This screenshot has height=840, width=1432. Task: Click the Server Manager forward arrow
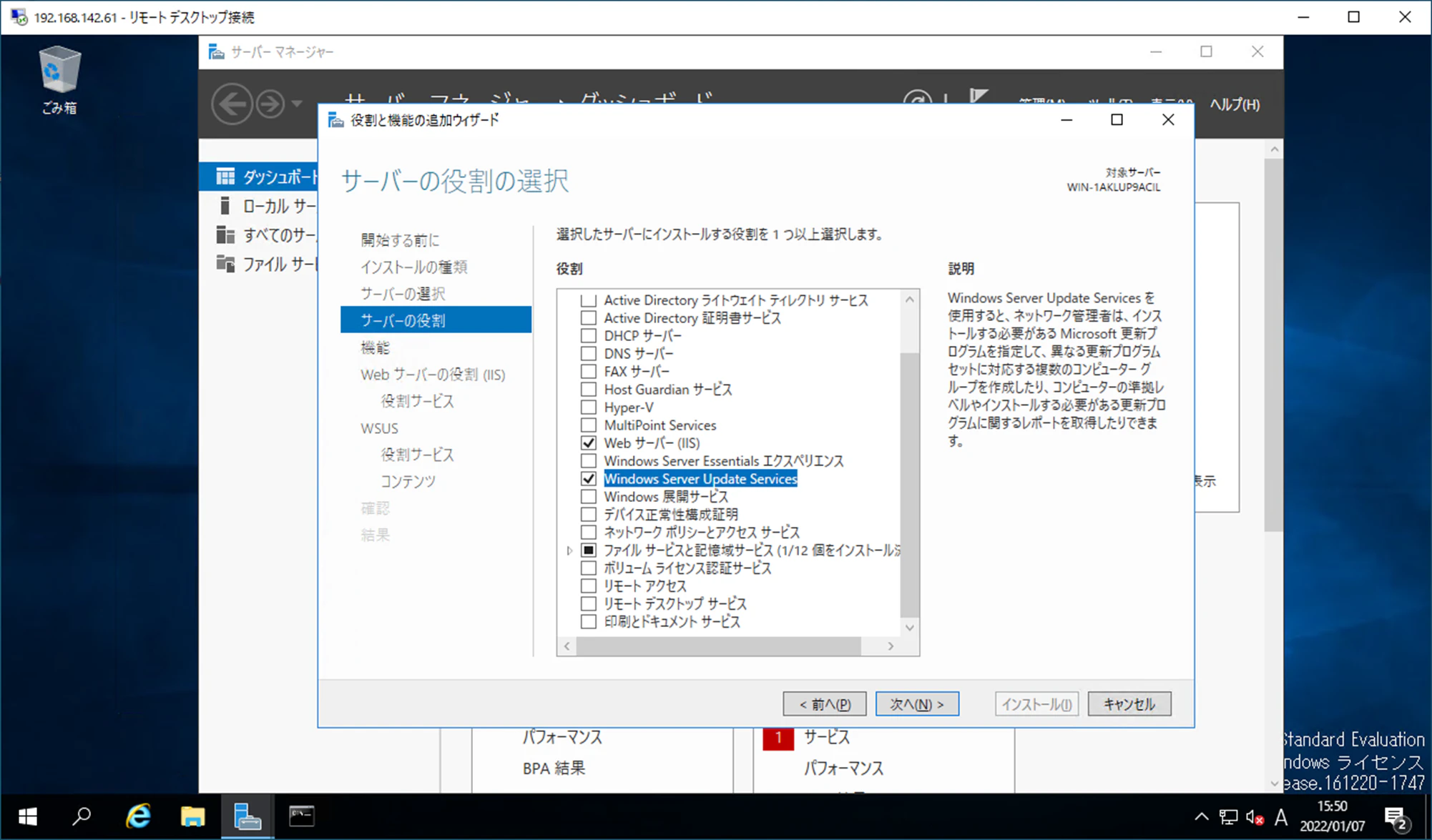coord(270,104)
